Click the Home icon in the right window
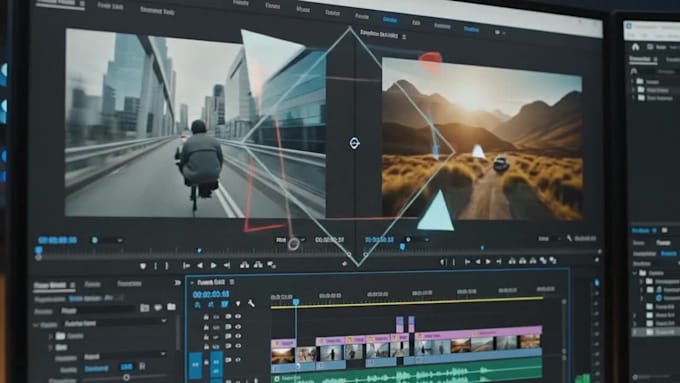This screenshot has height=383, width=680. [x=635, y=47]
